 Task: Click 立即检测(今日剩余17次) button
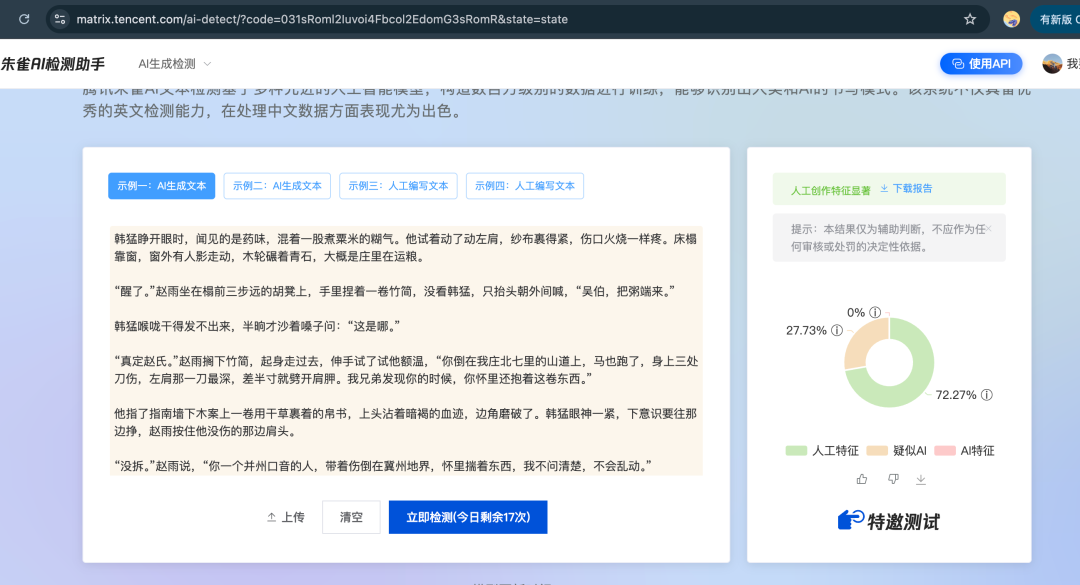click(x=468, y=517)
